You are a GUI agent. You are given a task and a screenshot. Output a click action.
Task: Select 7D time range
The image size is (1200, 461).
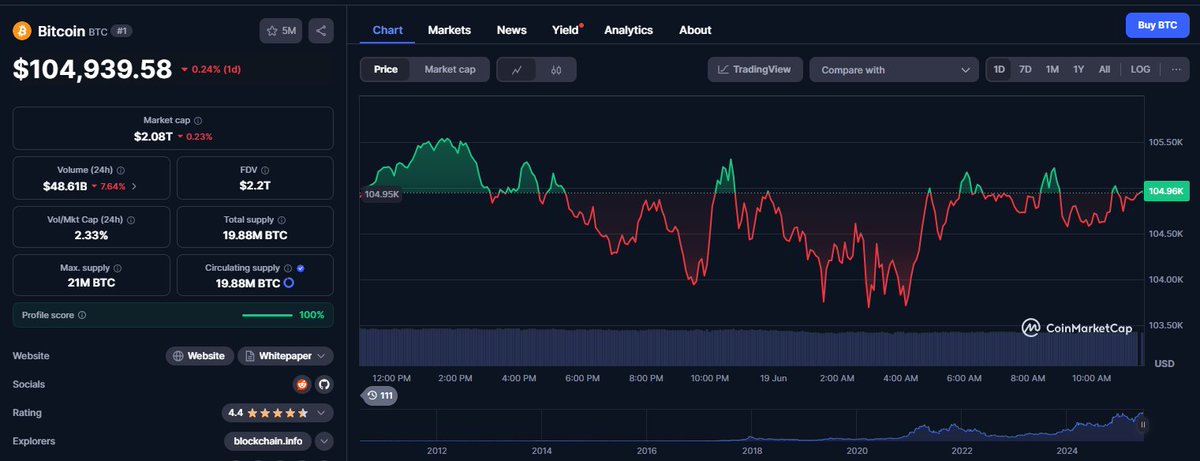[1025, 70]
